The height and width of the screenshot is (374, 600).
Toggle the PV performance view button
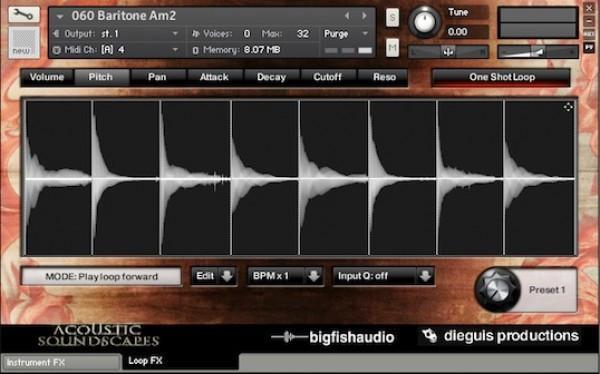[589, 47]
